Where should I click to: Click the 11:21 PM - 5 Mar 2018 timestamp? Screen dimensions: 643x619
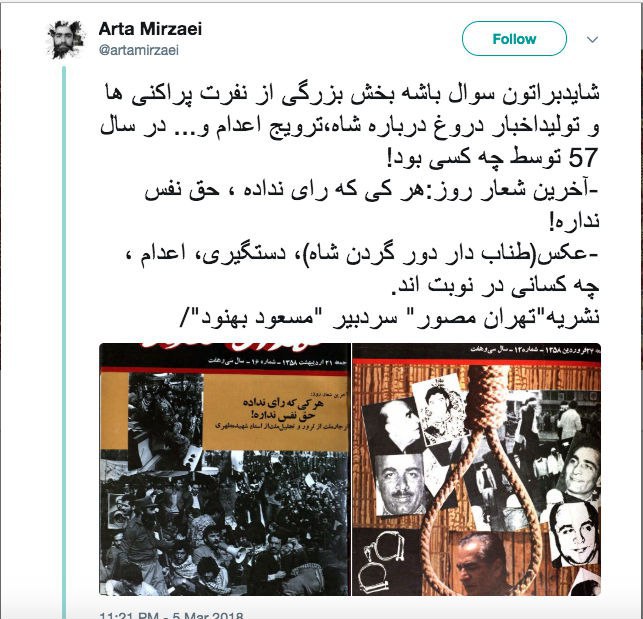coord(171,614)
